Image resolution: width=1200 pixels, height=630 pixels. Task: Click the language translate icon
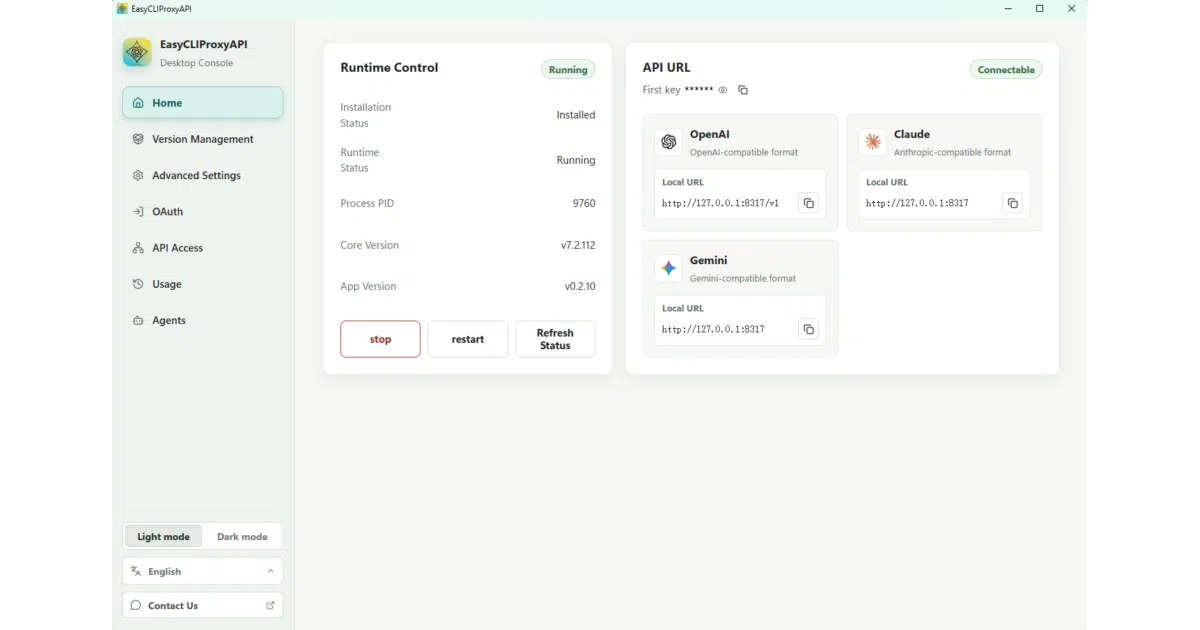136,571
